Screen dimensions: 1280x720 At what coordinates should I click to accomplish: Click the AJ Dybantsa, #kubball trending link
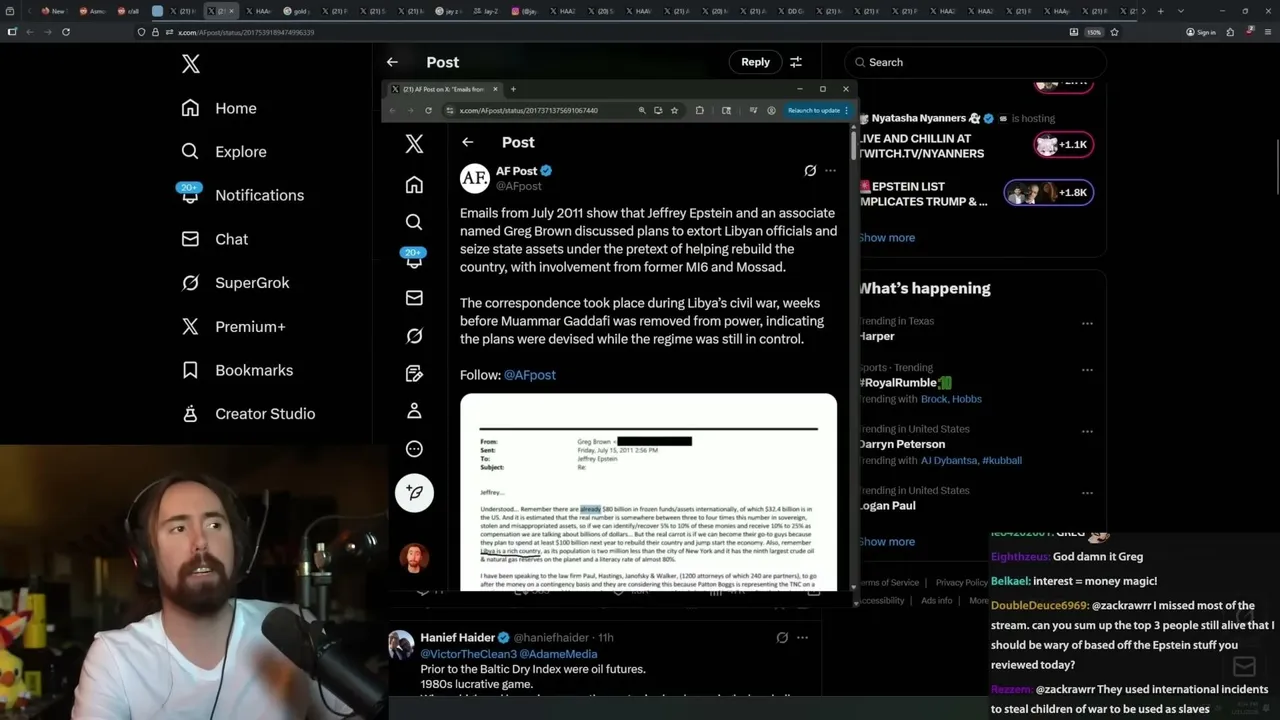click(971, 460)
